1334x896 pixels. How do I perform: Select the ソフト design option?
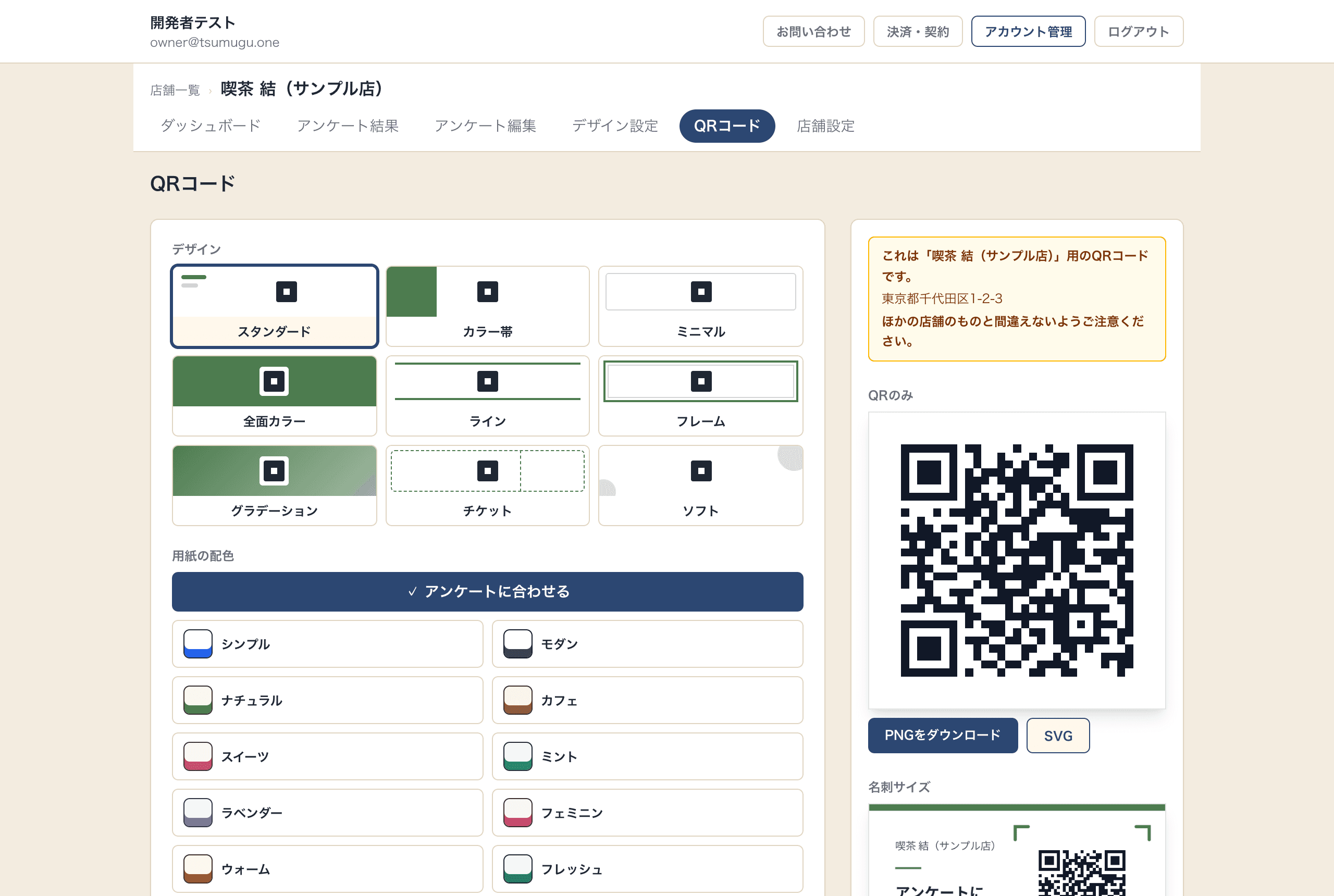701,485
